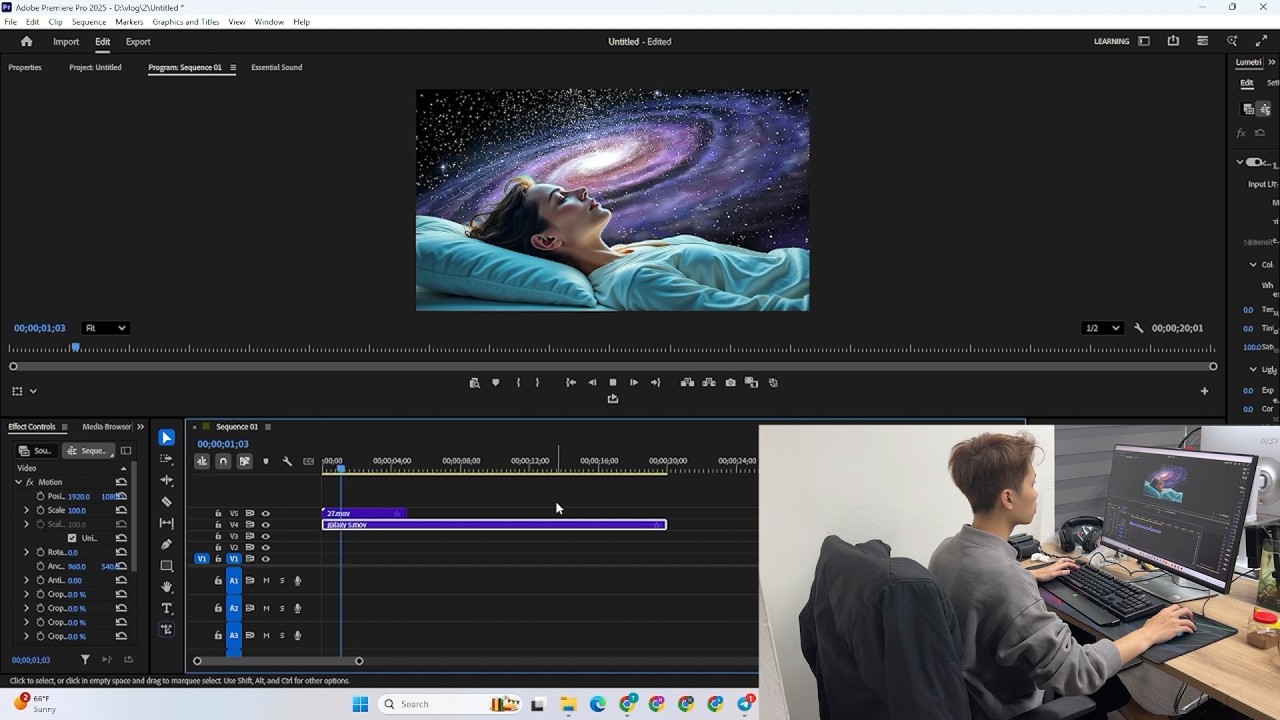Expand the Anti-flicker property

coord(27,580)
